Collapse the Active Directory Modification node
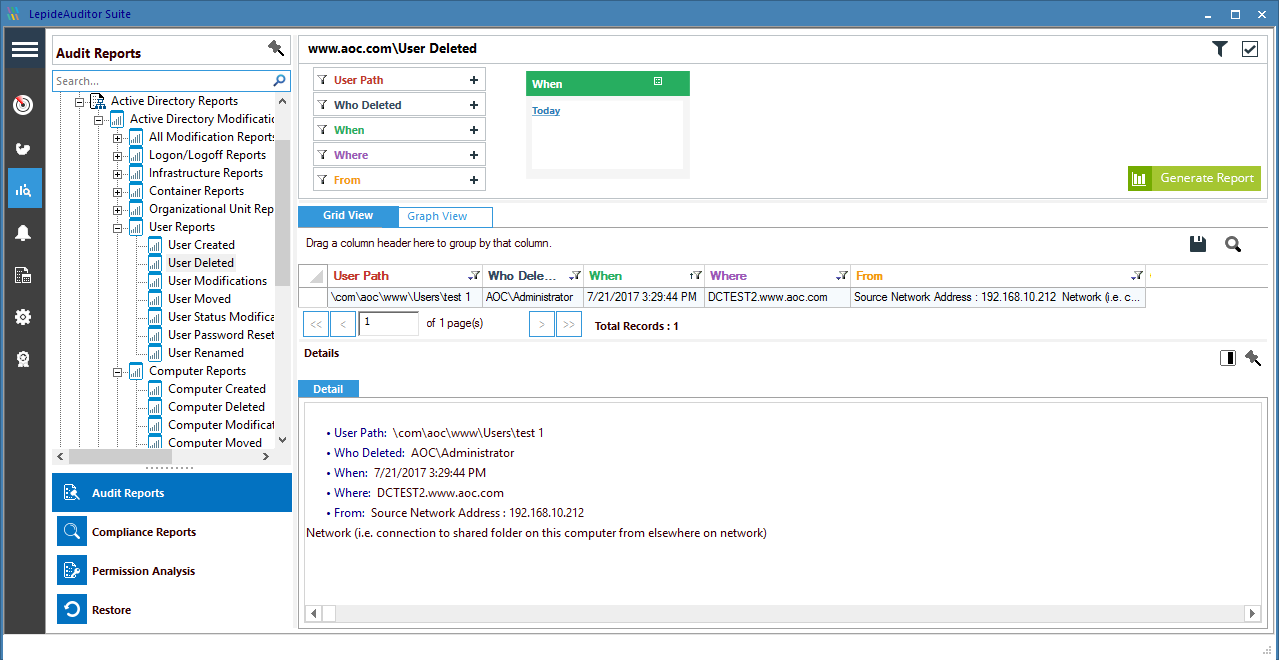This screenshot has width=1279, height=660. coord(98,119)
